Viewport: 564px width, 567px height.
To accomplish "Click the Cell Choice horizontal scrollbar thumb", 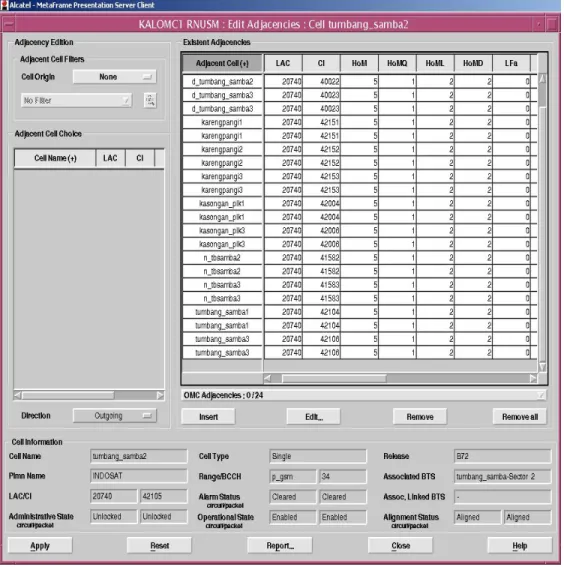I will tap(68, 396).
